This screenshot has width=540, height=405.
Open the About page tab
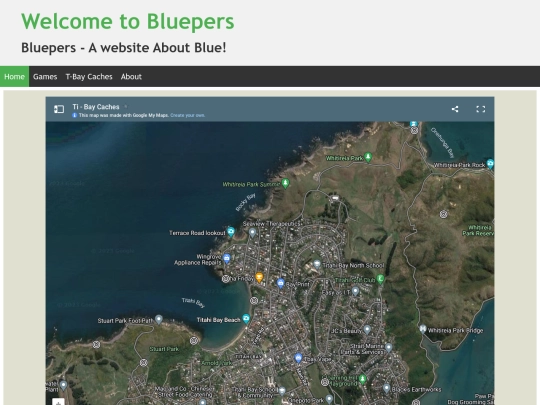131,76
